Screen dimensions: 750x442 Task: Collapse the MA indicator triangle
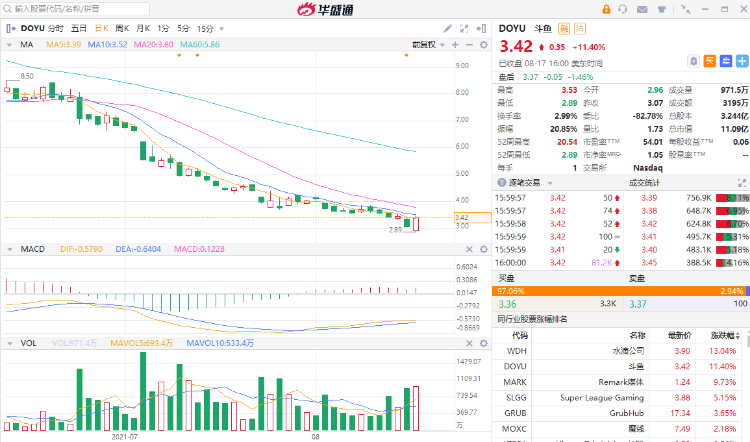pyautogui.click(x=9, y=45)
